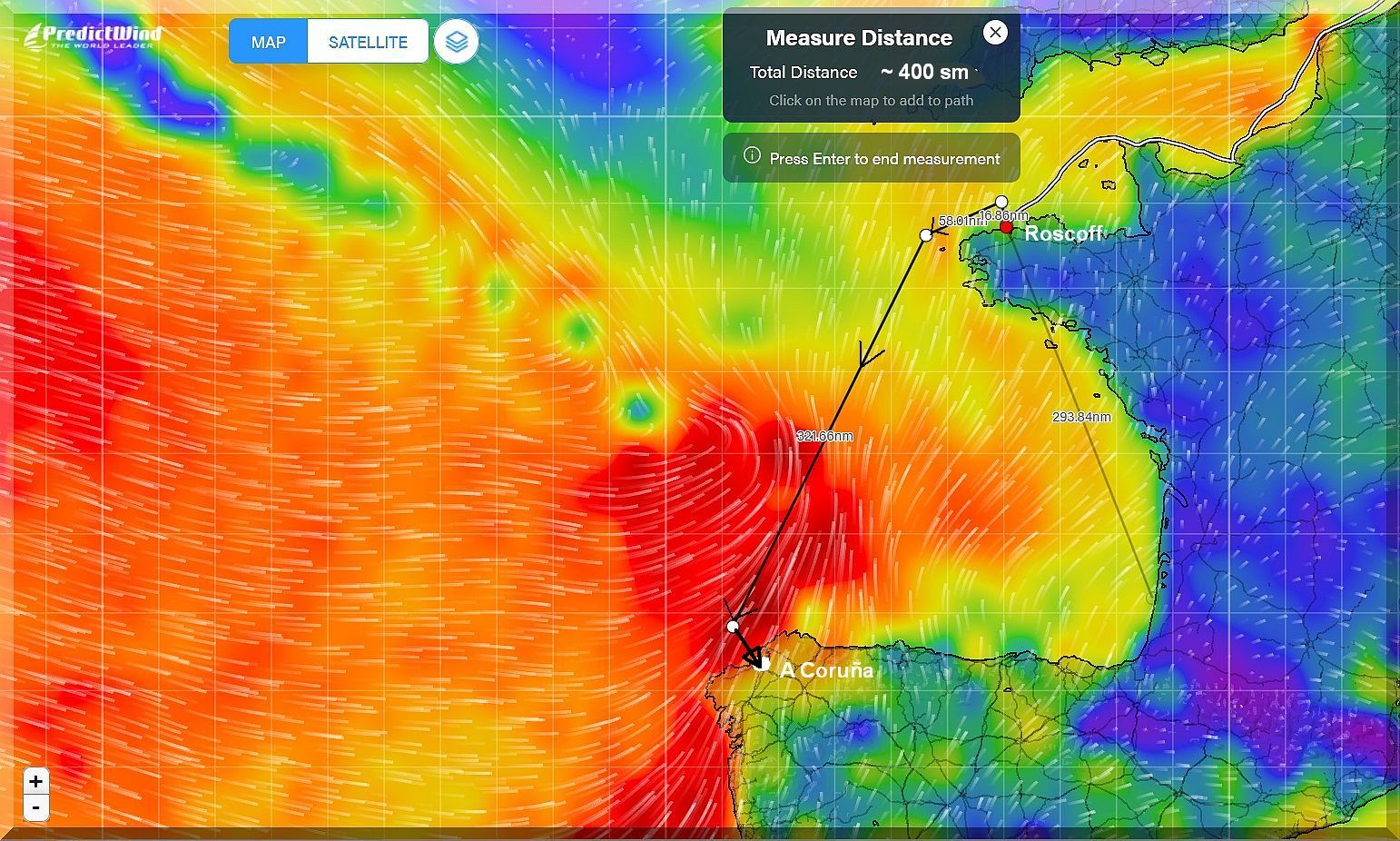Click the 321.66nm segment label
Screen dimensions: 1400x841
pyautogui.click(x=824, y=436)
